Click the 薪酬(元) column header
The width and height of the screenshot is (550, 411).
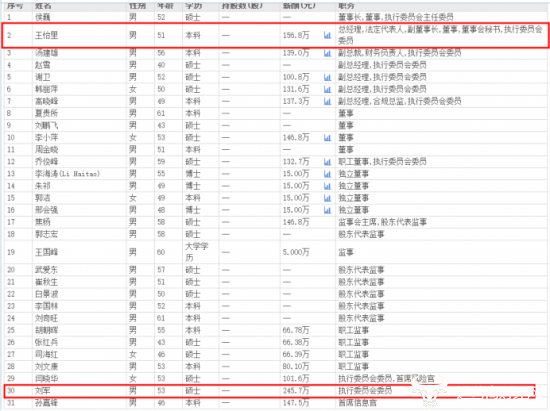coord(299,5)
